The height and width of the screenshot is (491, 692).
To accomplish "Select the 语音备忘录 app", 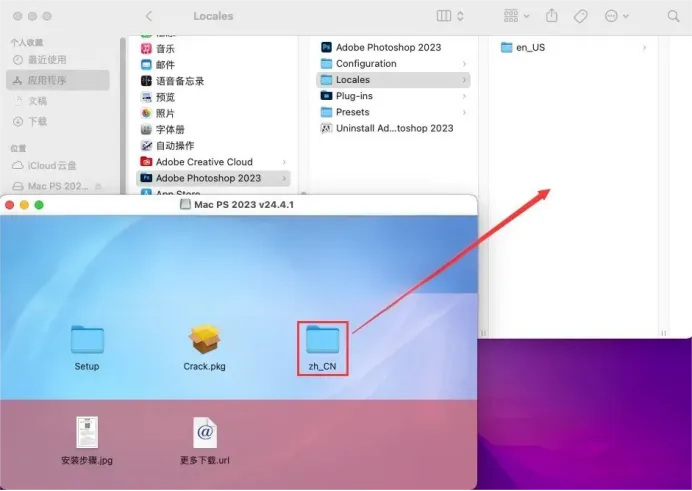I will [x=213, y=81].
